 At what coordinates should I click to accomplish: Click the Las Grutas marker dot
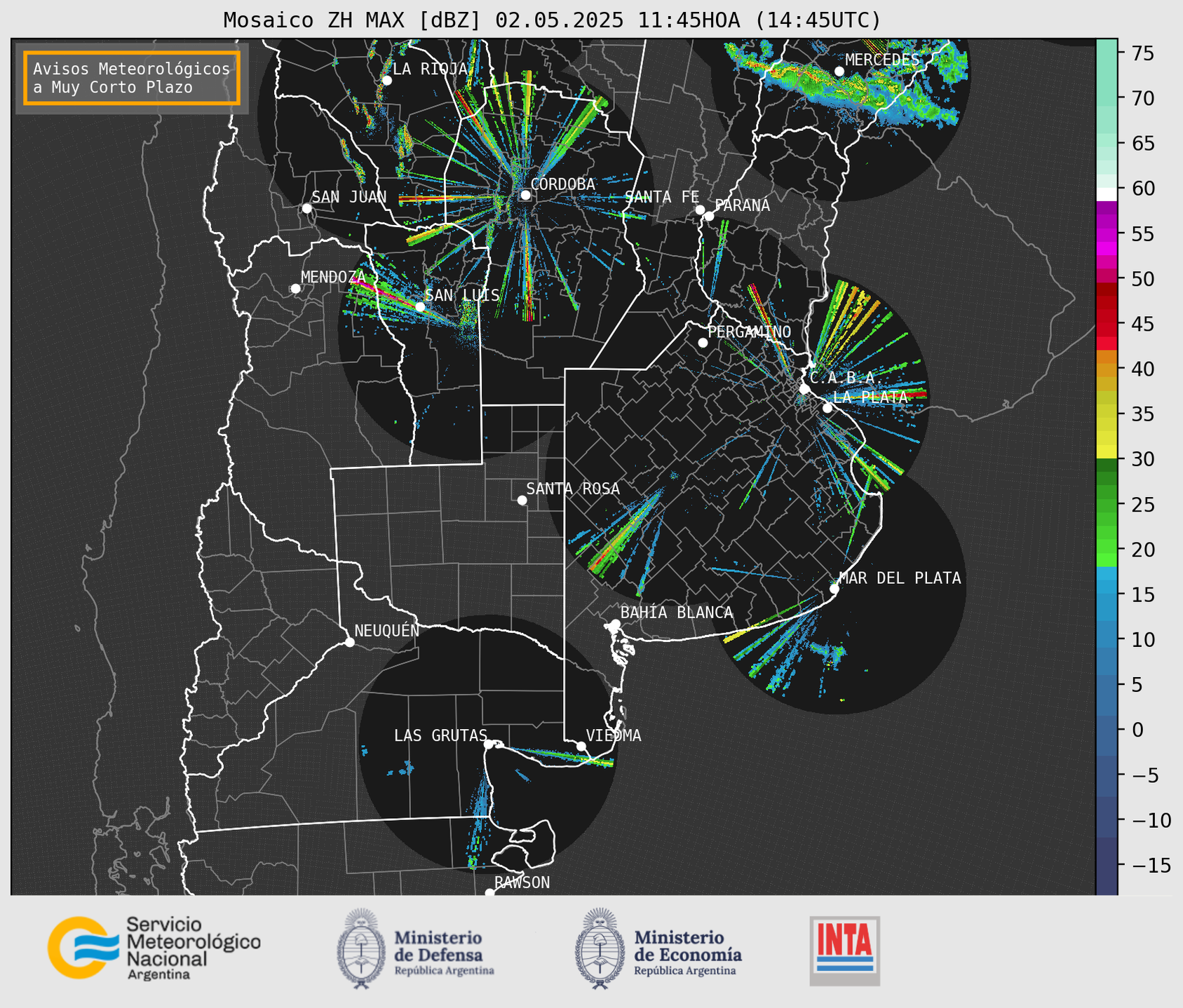tap(488, 744)
